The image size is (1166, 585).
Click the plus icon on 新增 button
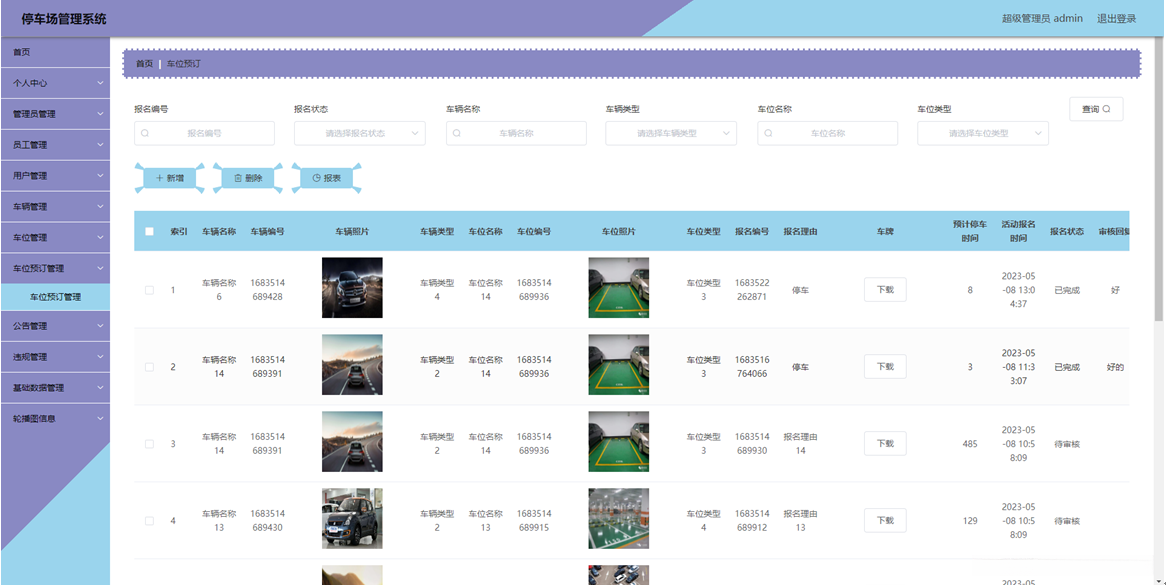[159, 178]
